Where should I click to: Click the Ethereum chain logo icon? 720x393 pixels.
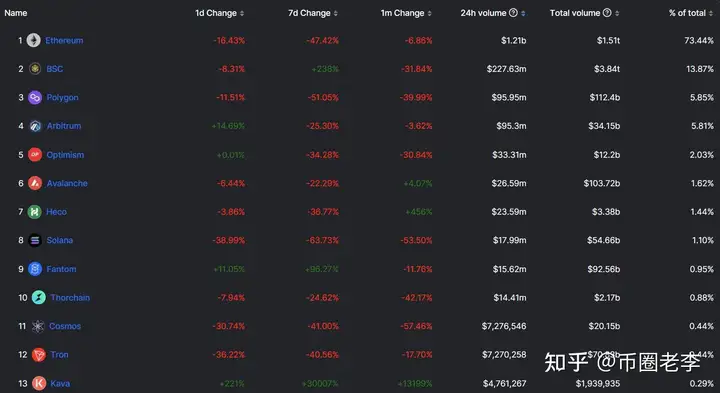(x=33, y=40)
